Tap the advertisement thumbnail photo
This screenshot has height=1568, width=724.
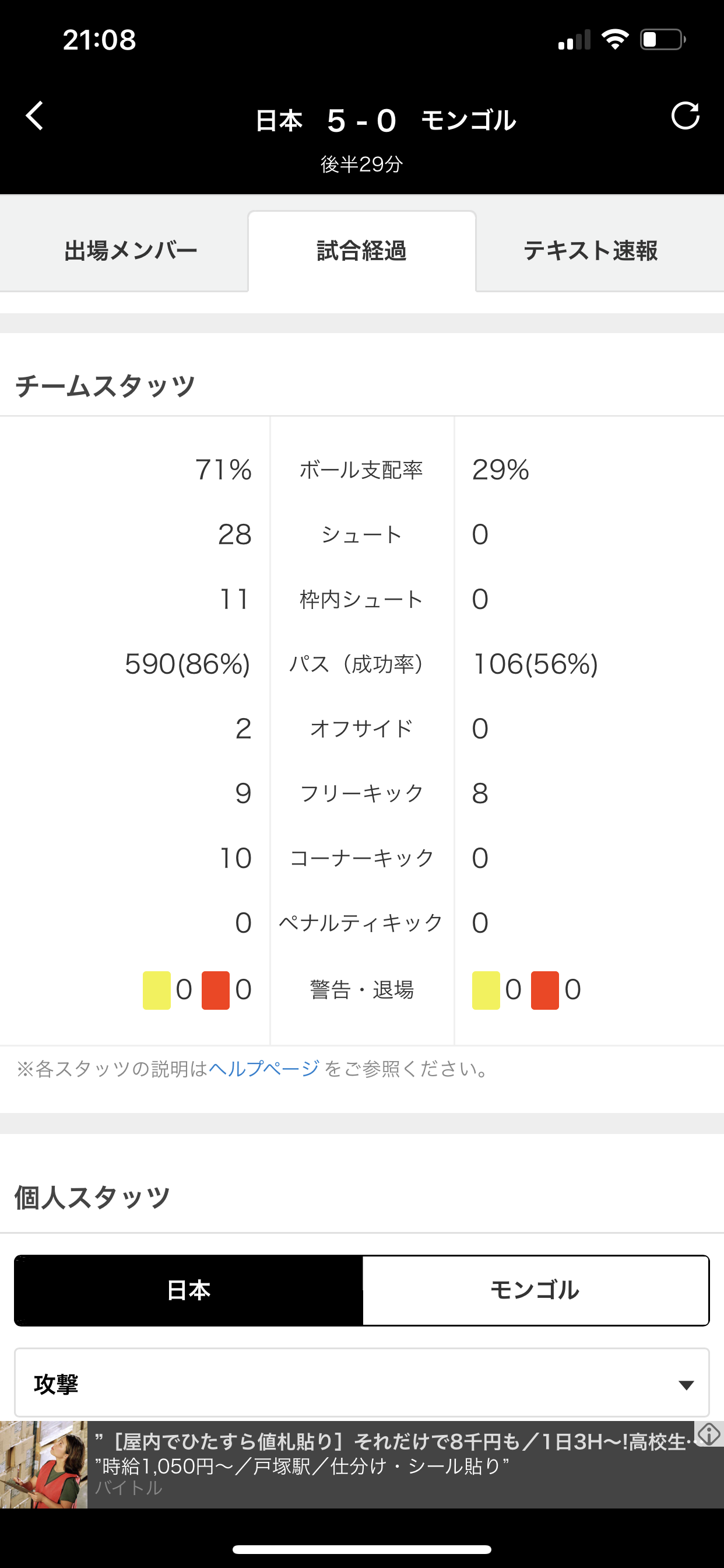click(44, 1465)
